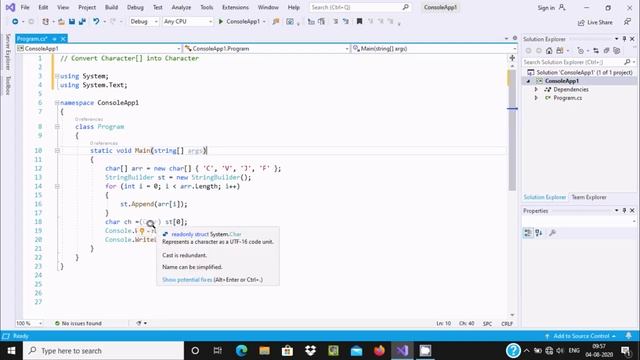Click Show All Files icon
The width and height of the screenshot is (640, 360).
617,51
